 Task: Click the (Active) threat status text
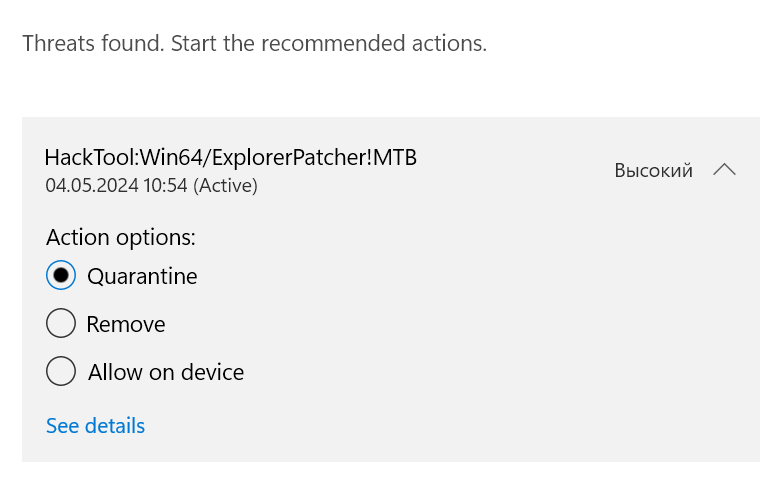225,185
